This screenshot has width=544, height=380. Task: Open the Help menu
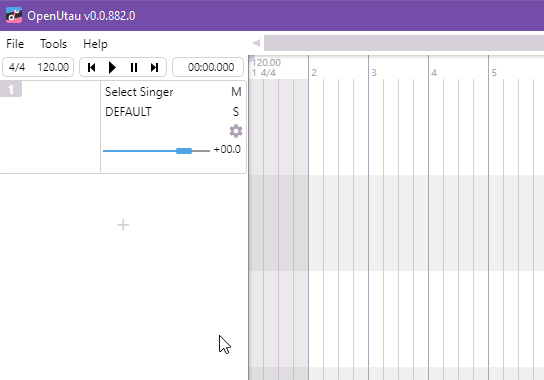point(95,44)
